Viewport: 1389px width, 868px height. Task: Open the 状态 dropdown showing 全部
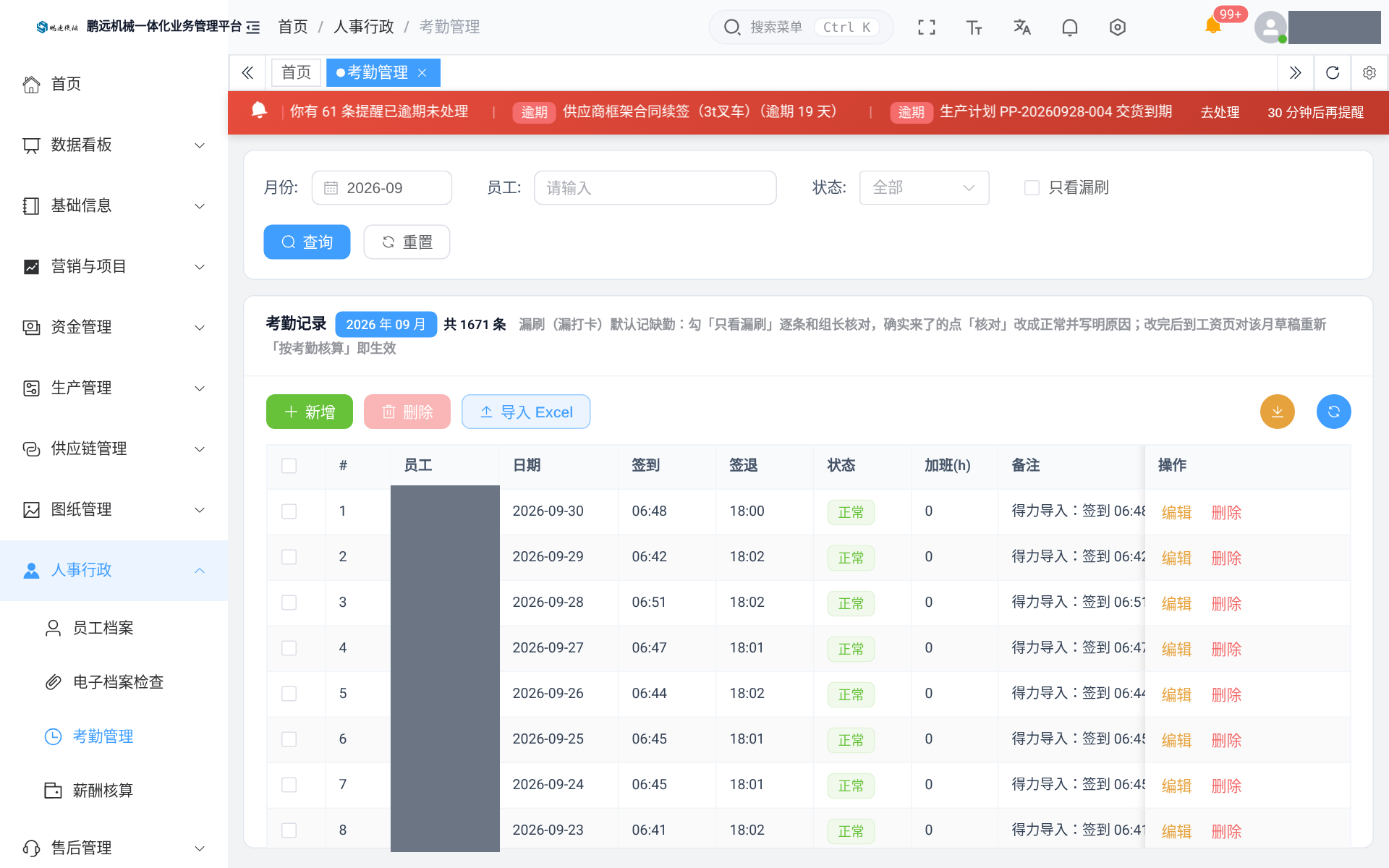pos(924,188)
